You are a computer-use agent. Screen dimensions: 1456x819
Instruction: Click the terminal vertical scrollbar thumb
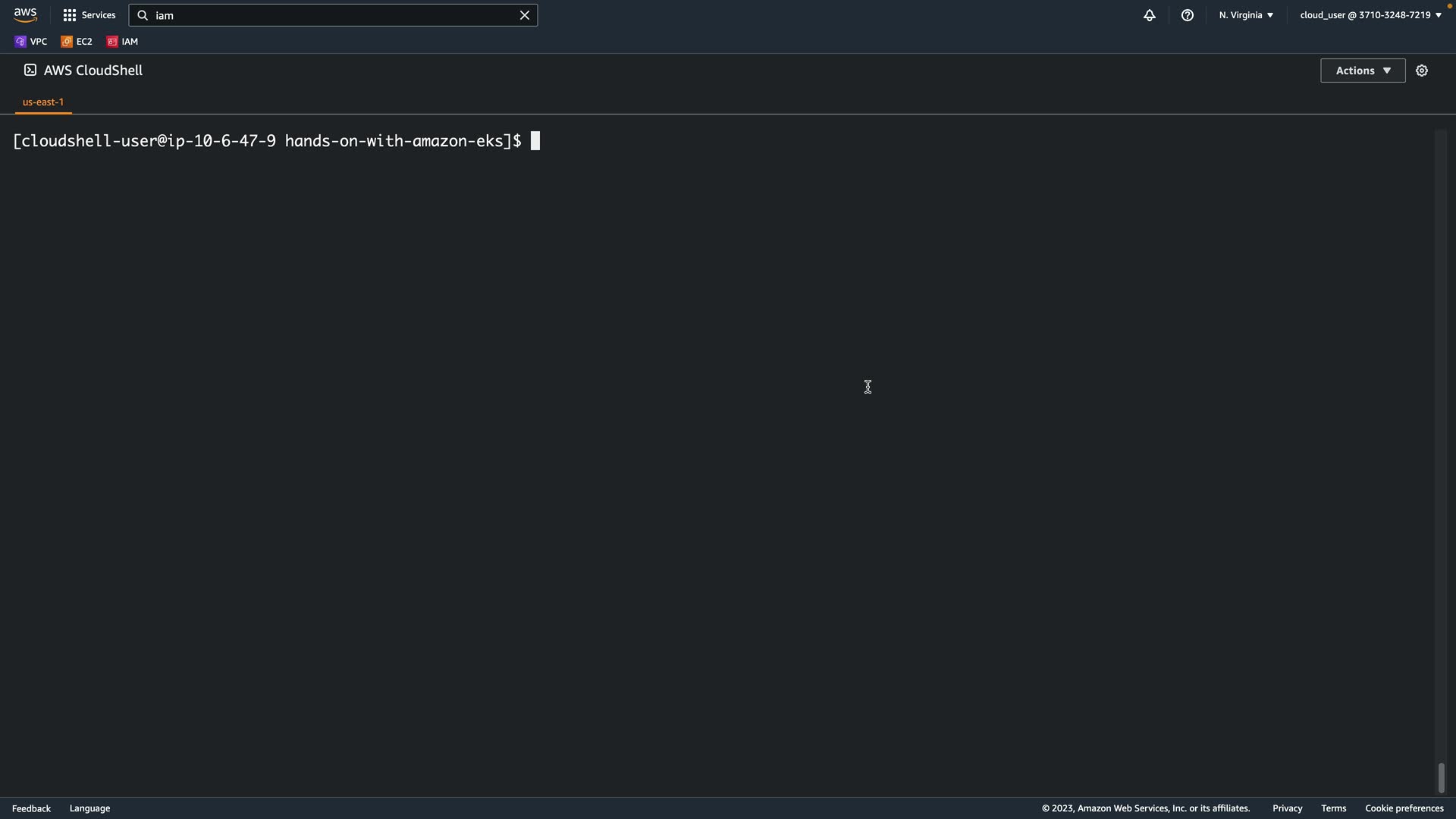click(x=1441, y=778)
